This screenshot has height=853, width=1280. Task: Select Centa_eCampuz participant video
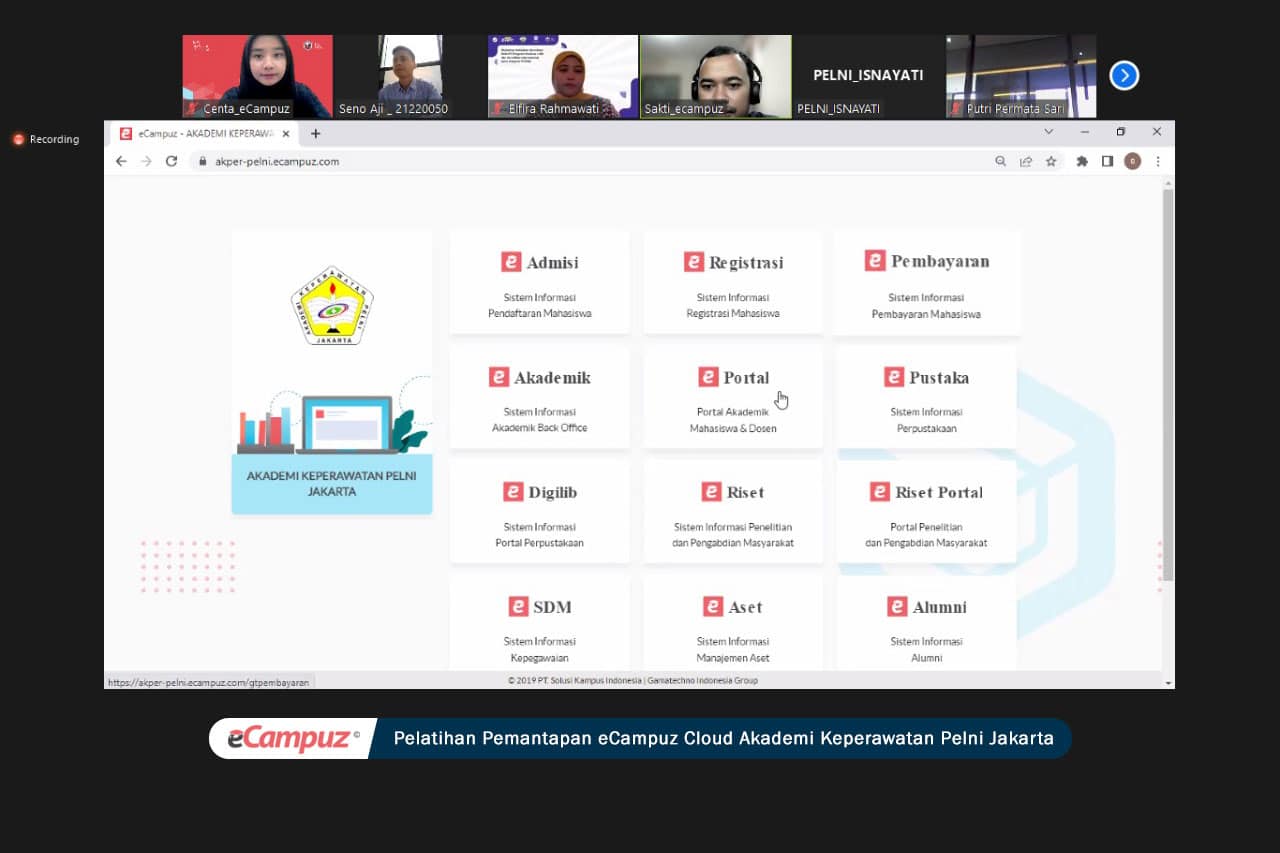tap(257, 77)
